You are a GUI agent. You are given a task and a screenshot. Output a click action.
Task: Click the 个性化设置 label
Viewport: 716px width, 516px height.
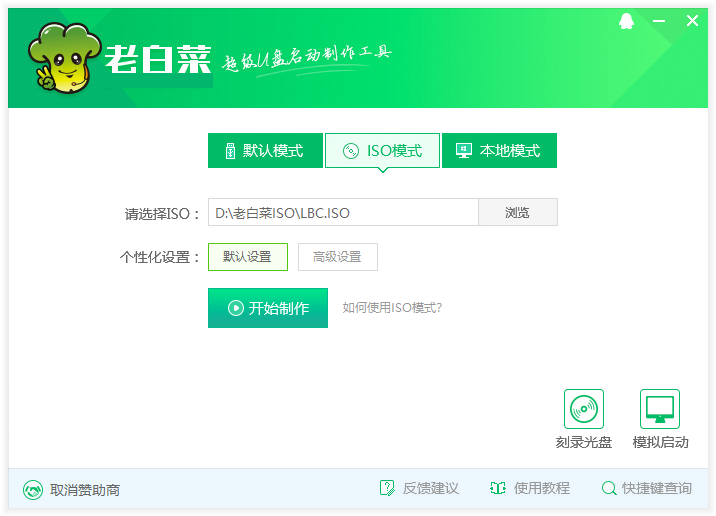tap(160, 257)
